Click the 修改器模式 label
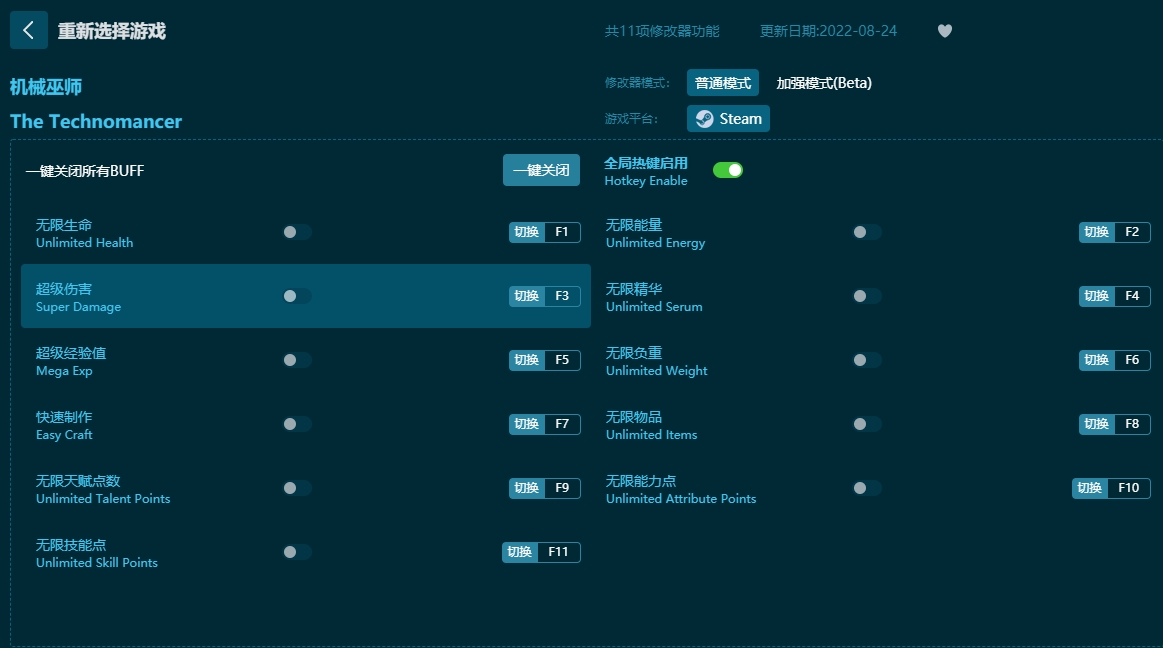1163x648 pixels. pyautogui.click(x=637, y=83)
